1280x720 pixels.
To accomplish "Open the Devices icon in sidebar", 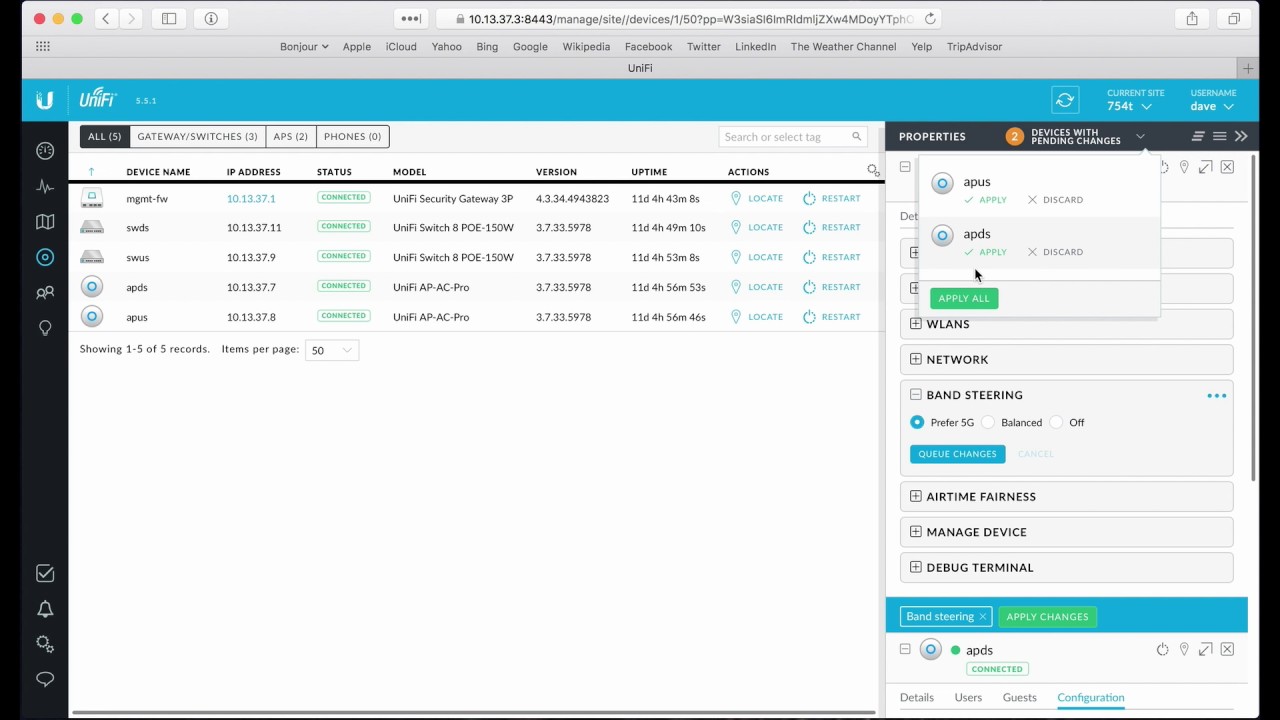I will tap(45, 257).
